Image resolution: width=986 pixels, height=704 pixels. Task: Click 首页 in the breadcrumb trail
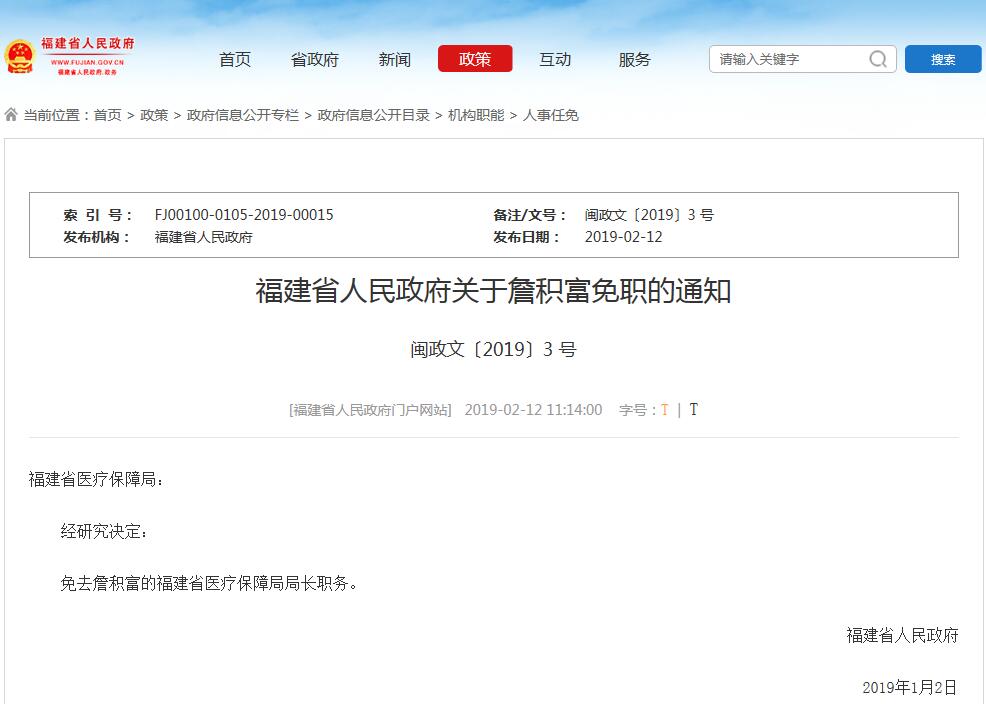pos(107,114)
